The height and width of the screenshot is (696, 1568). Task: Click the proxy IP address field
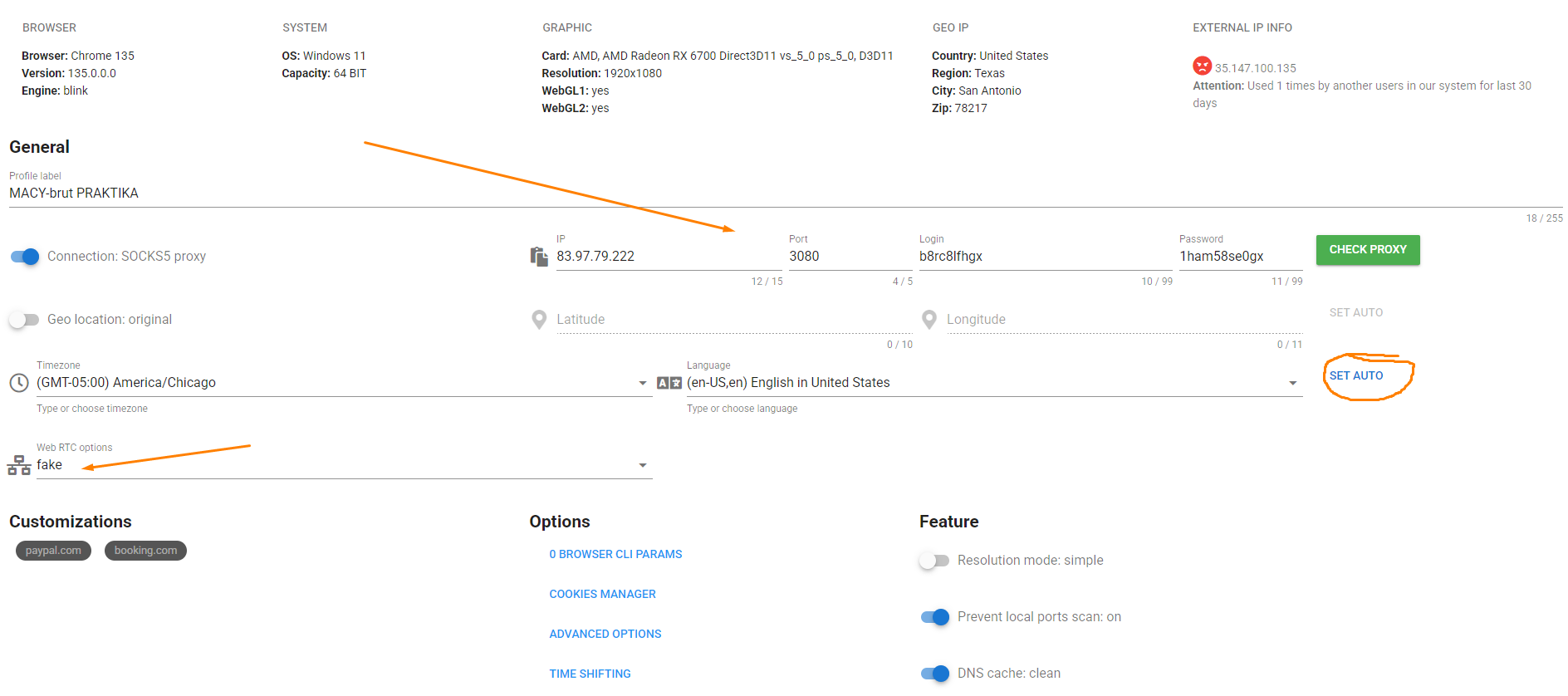664,257
